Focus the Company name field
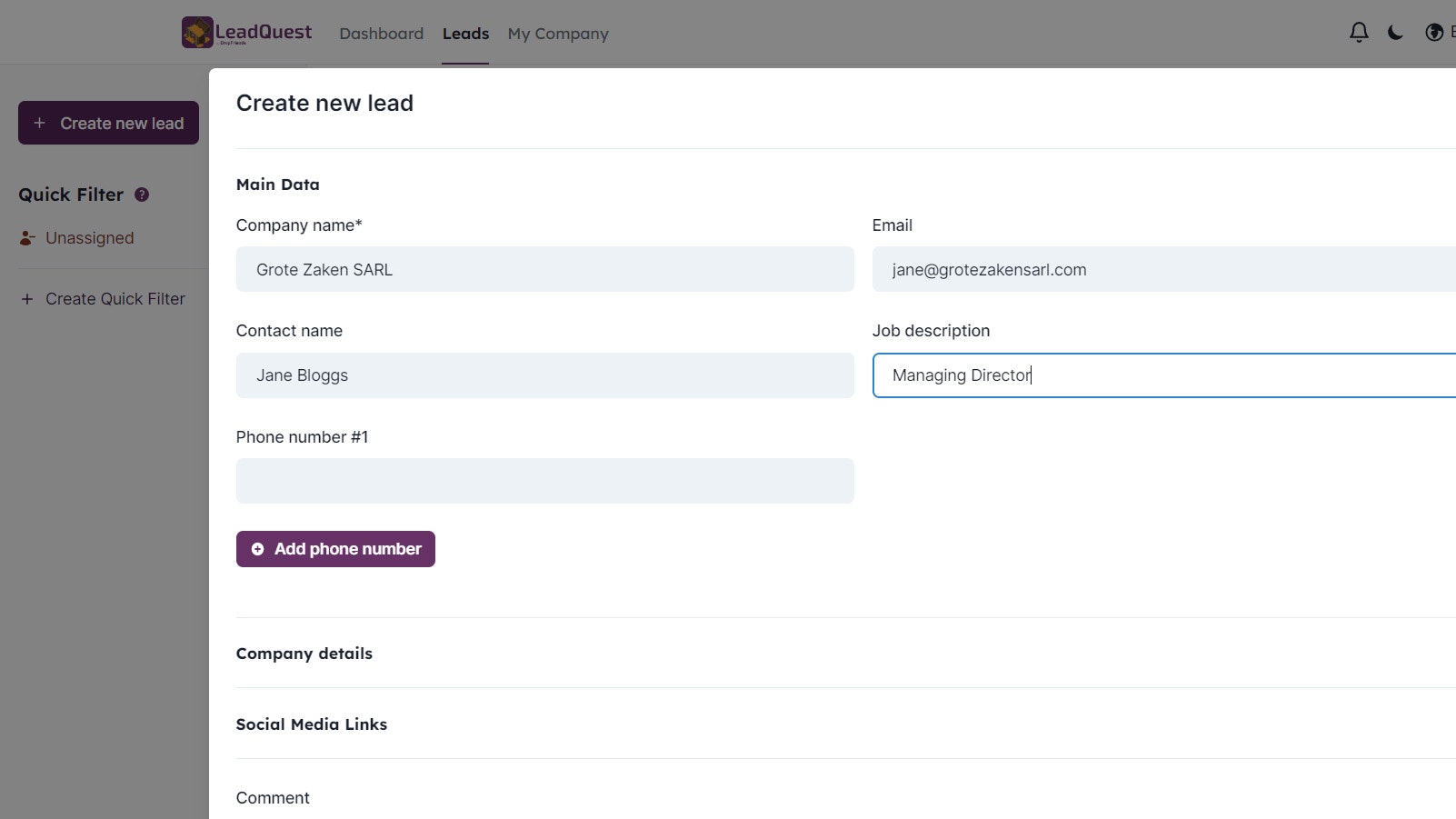The height and width of the screenshot is (819, 1456). point(545,269)
